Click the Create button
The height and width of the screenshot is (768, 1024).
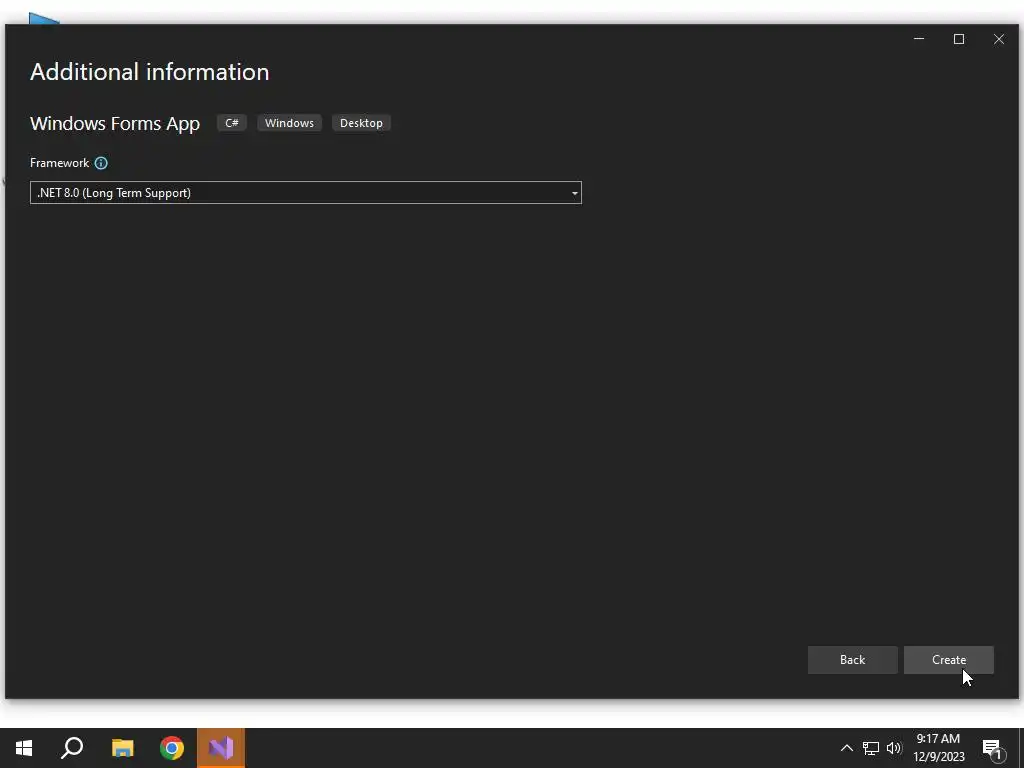[948, 660]
